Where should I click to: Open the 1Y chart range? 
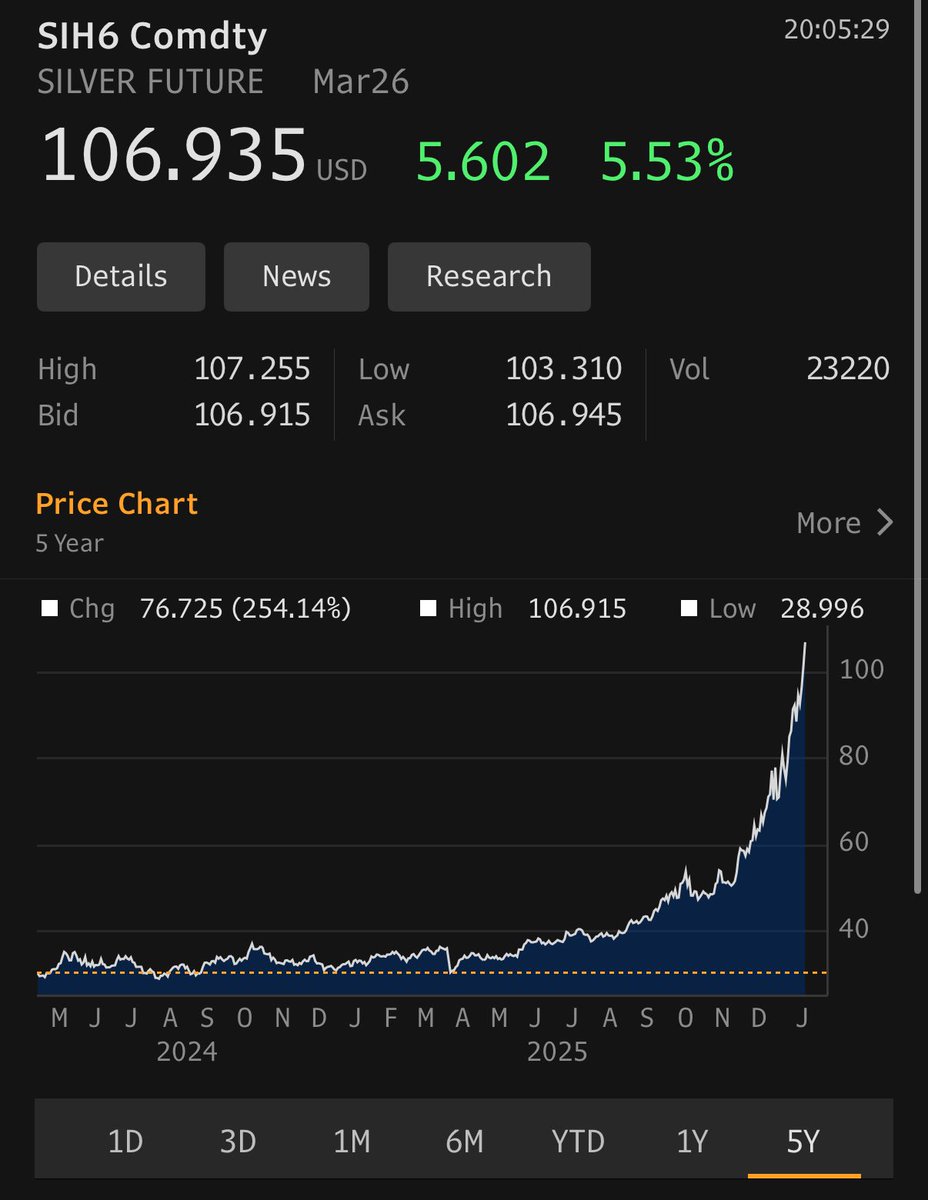(691, 1140)
